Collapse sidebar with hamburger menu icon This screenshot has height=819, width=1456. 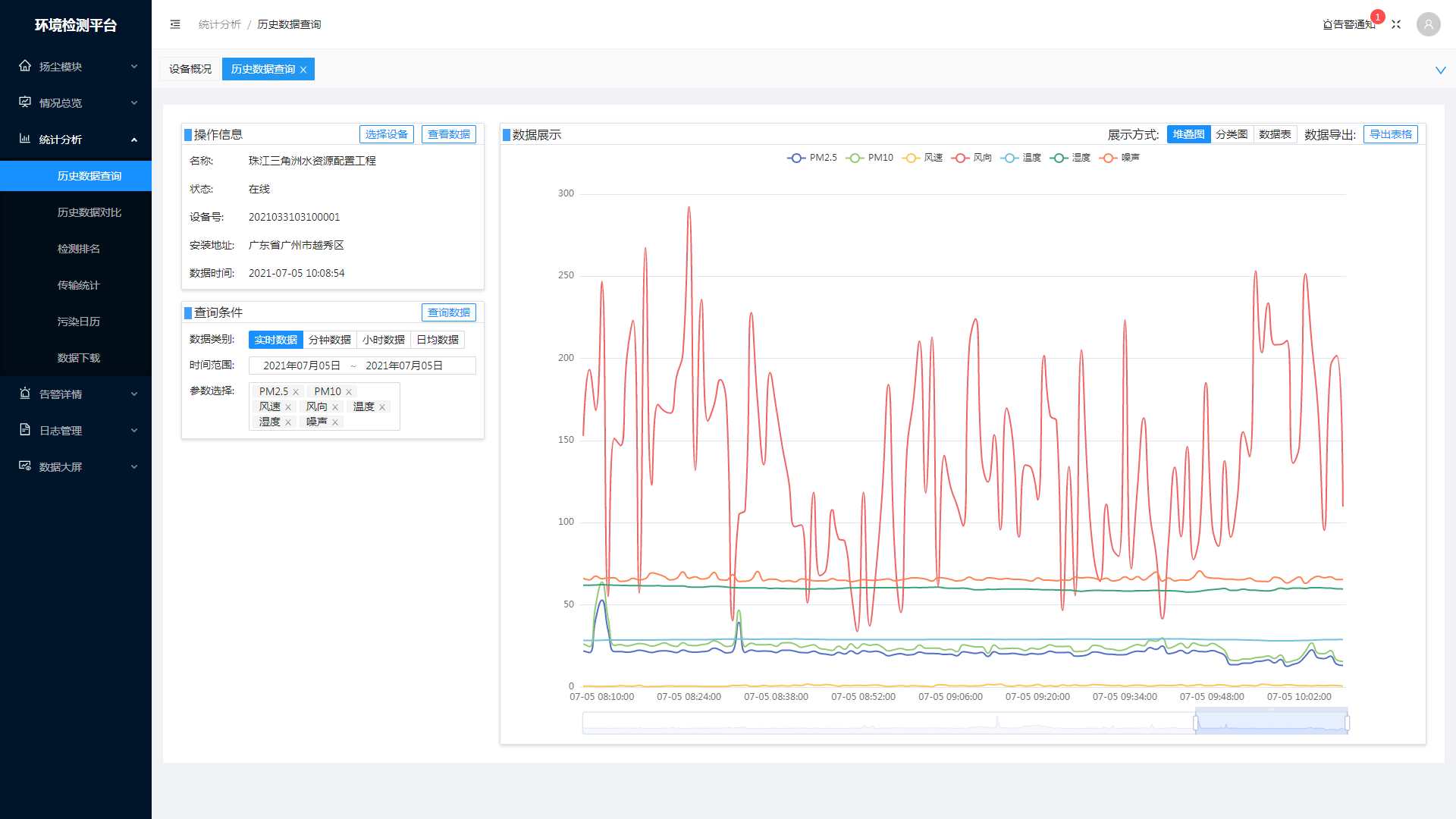(x=175, y=24)
